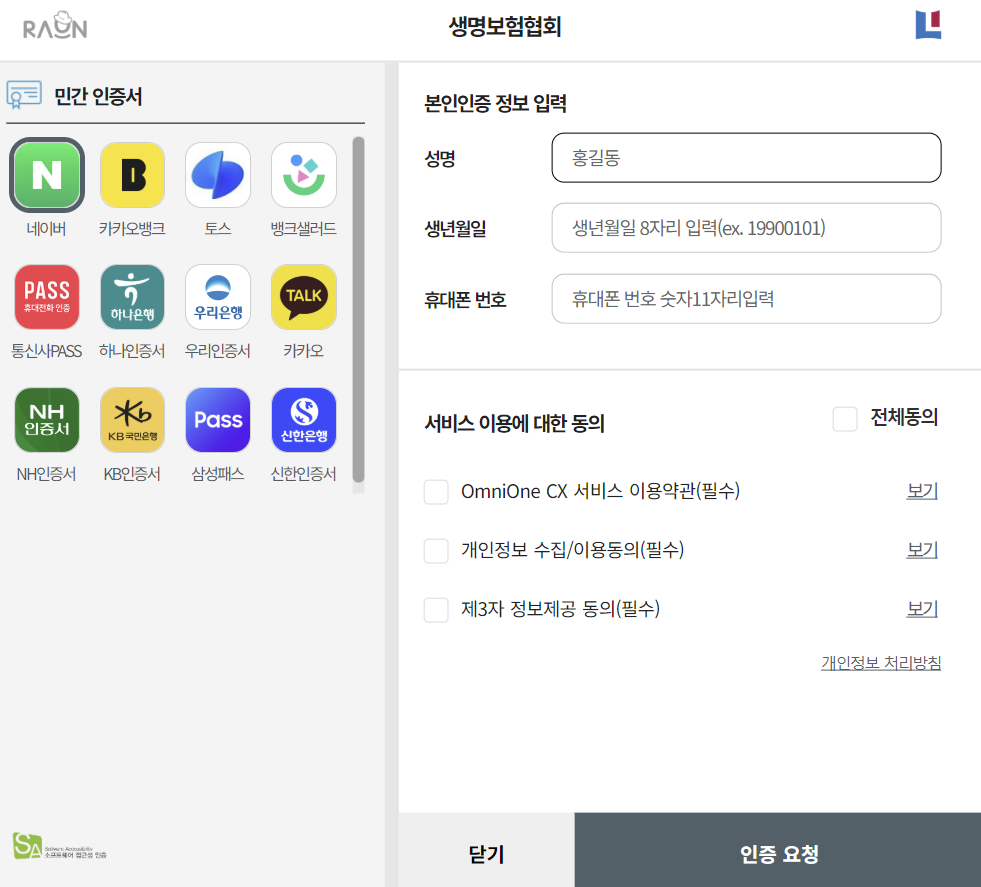Check 개인정보 수집/이용동의 checkbox
This screenshot has width=981, height=887.
pyautogui.click(x=435, y=550)
